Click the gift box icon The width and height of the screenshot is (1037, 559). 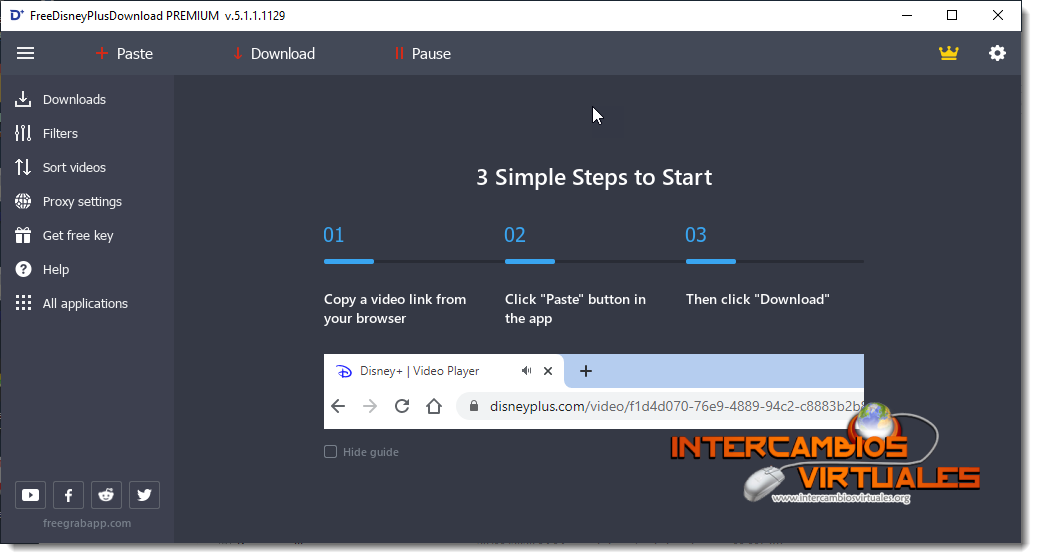(23, 235)
